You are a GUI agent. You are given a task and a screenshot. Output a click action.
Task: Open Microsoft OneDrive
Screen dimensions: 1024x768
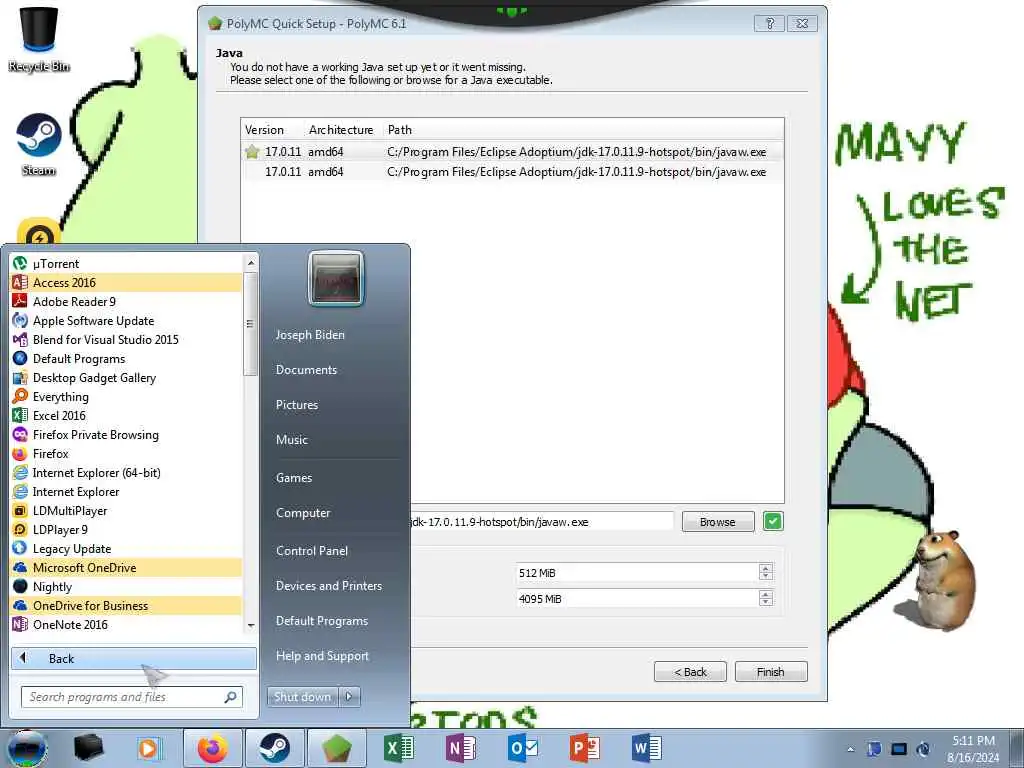pos(126,568)
